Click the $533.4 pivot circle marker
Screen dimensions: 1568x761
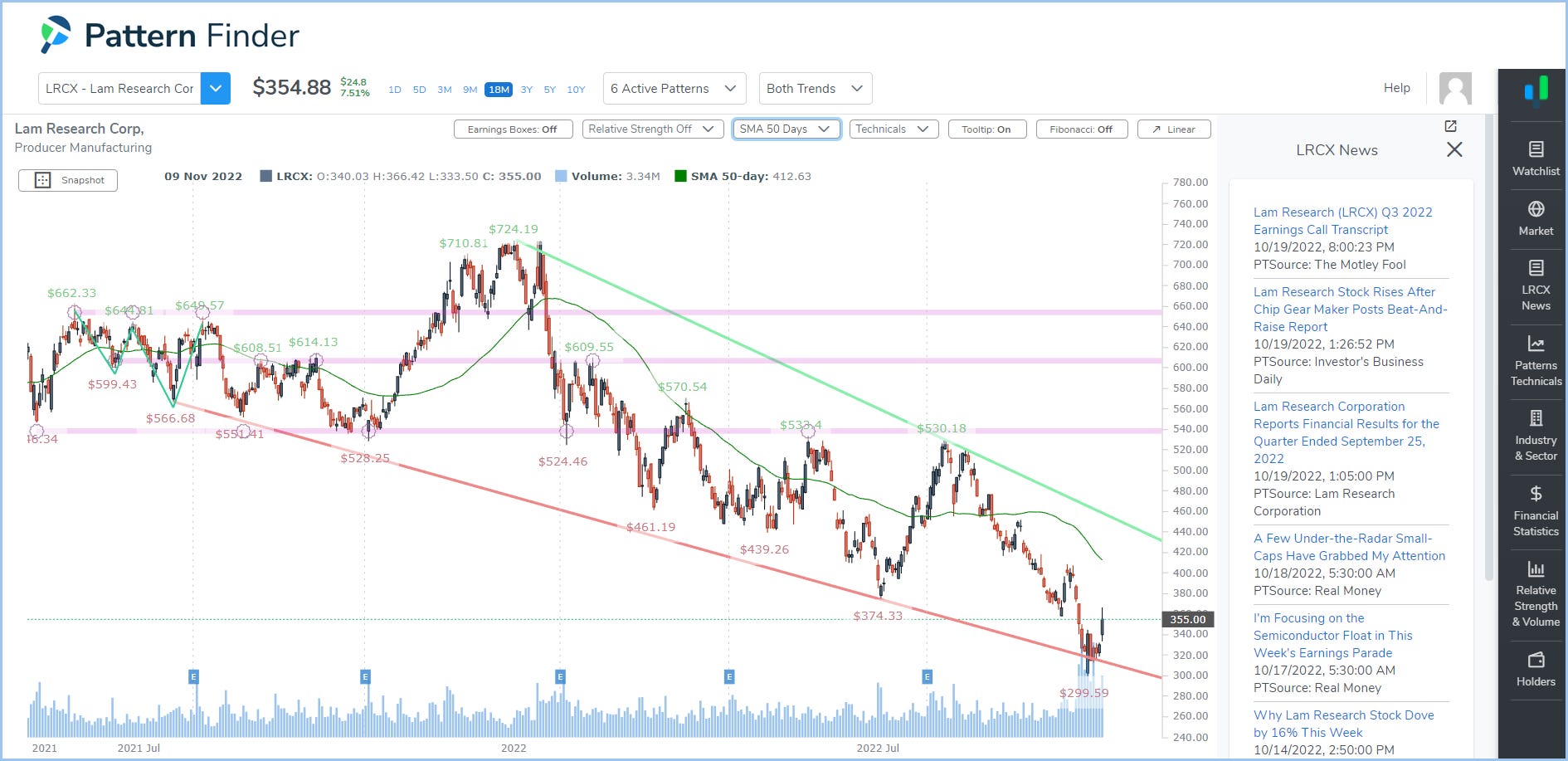click(x=808, y=431)
